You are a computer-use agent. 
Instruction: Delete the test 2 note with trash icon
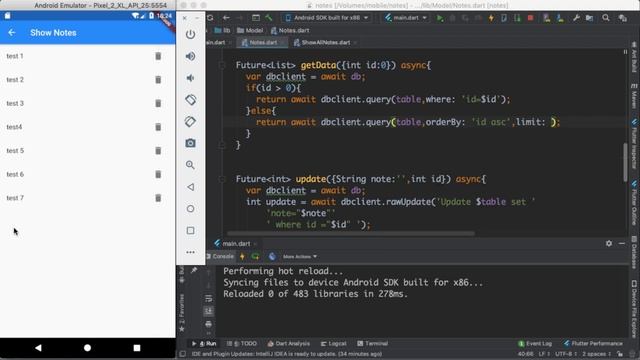pyautogui.click(x=158, y=80)
